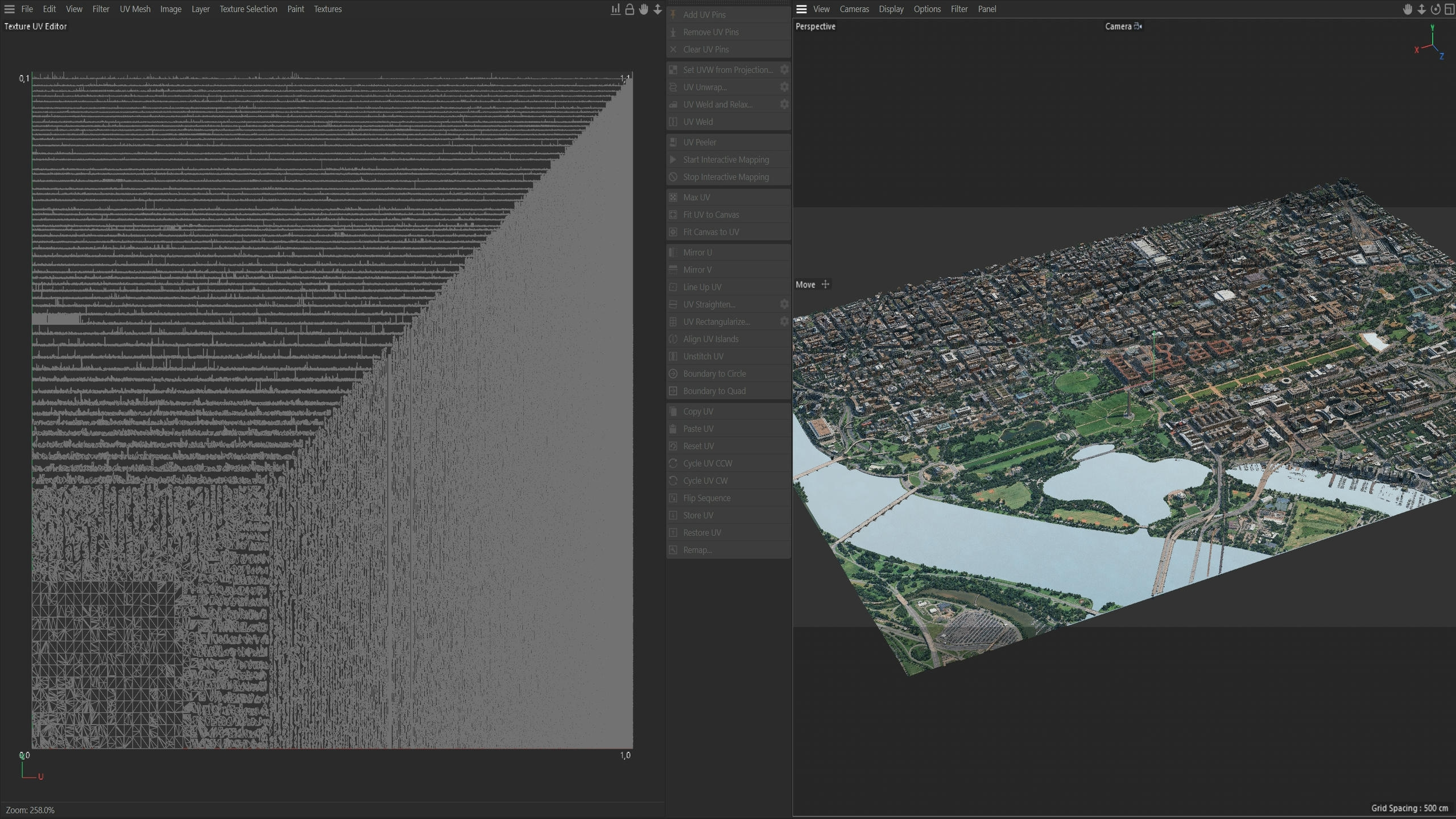Open Texture Selection menu
1456x819 pixels.
tap(248, 9)
